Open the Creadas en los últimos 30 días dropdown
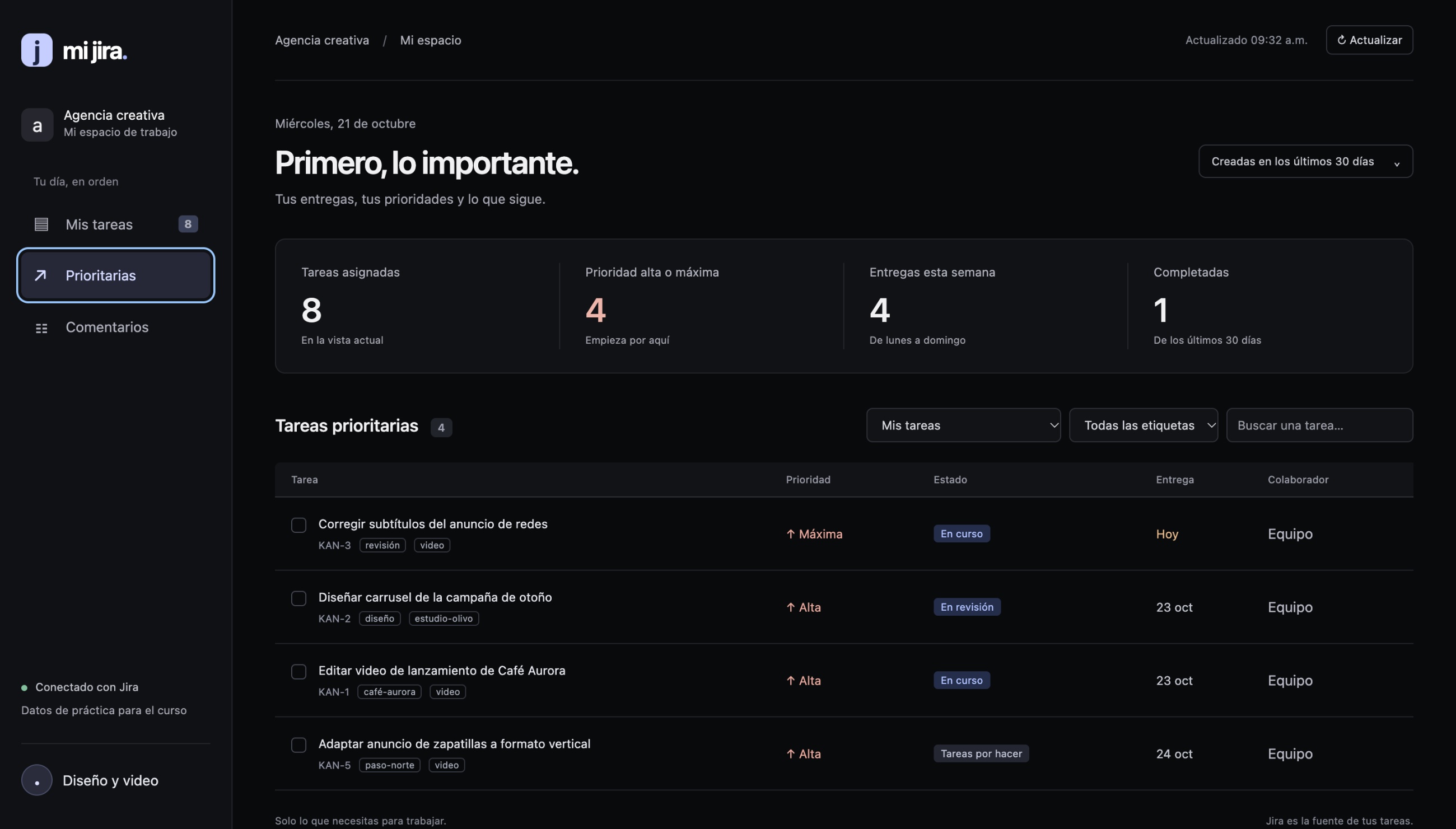 pyautogui.click(x=1305, y=161)
